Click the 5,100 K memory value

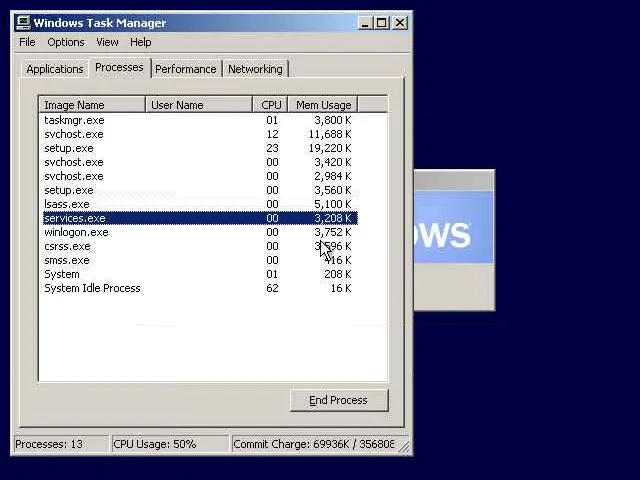click(333, 204)
